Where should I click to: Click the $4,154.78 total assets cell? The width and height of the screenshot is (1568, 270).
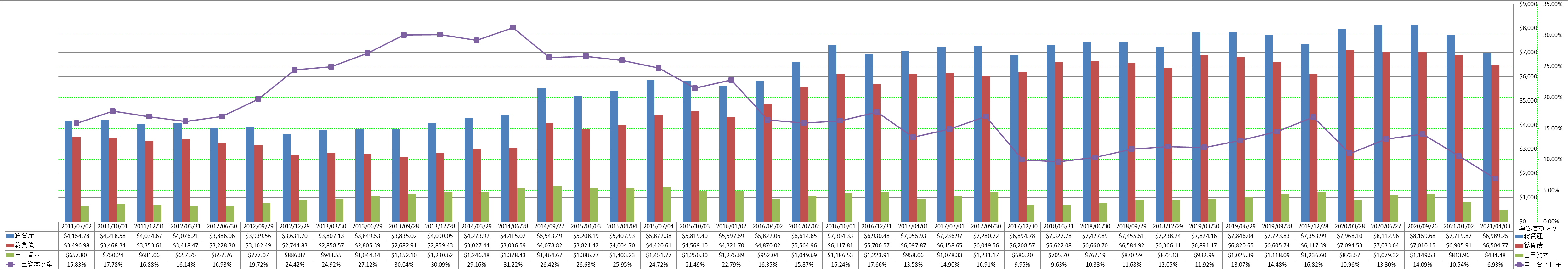(x=77, y=236)
